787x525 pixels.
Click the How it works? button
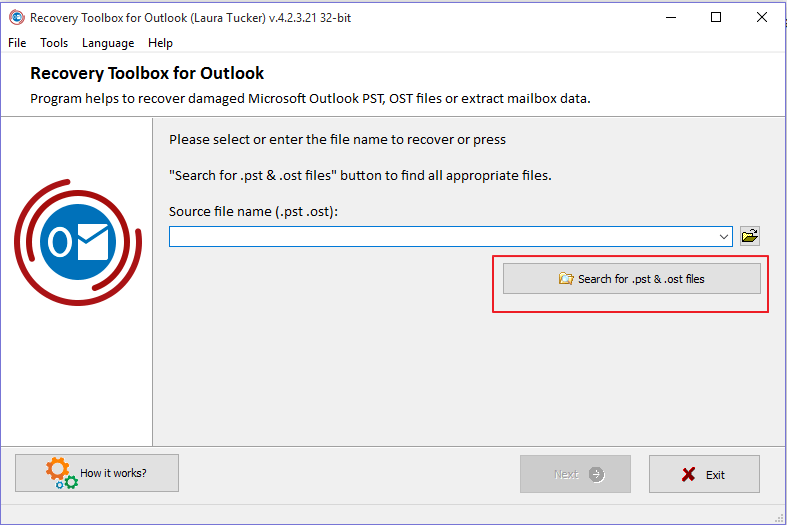[x=97, y=473]
